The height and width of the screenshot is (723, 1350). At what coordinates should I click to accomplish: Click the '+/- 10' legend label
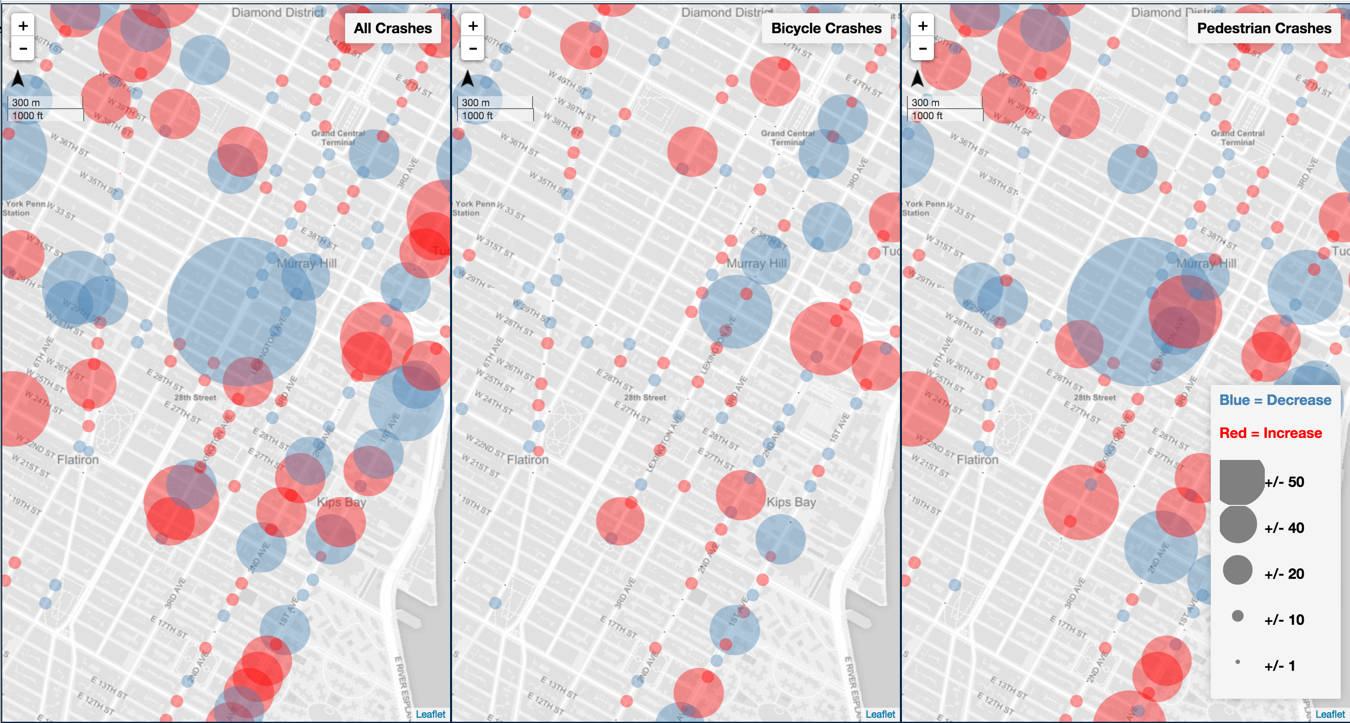[1284, 620]
